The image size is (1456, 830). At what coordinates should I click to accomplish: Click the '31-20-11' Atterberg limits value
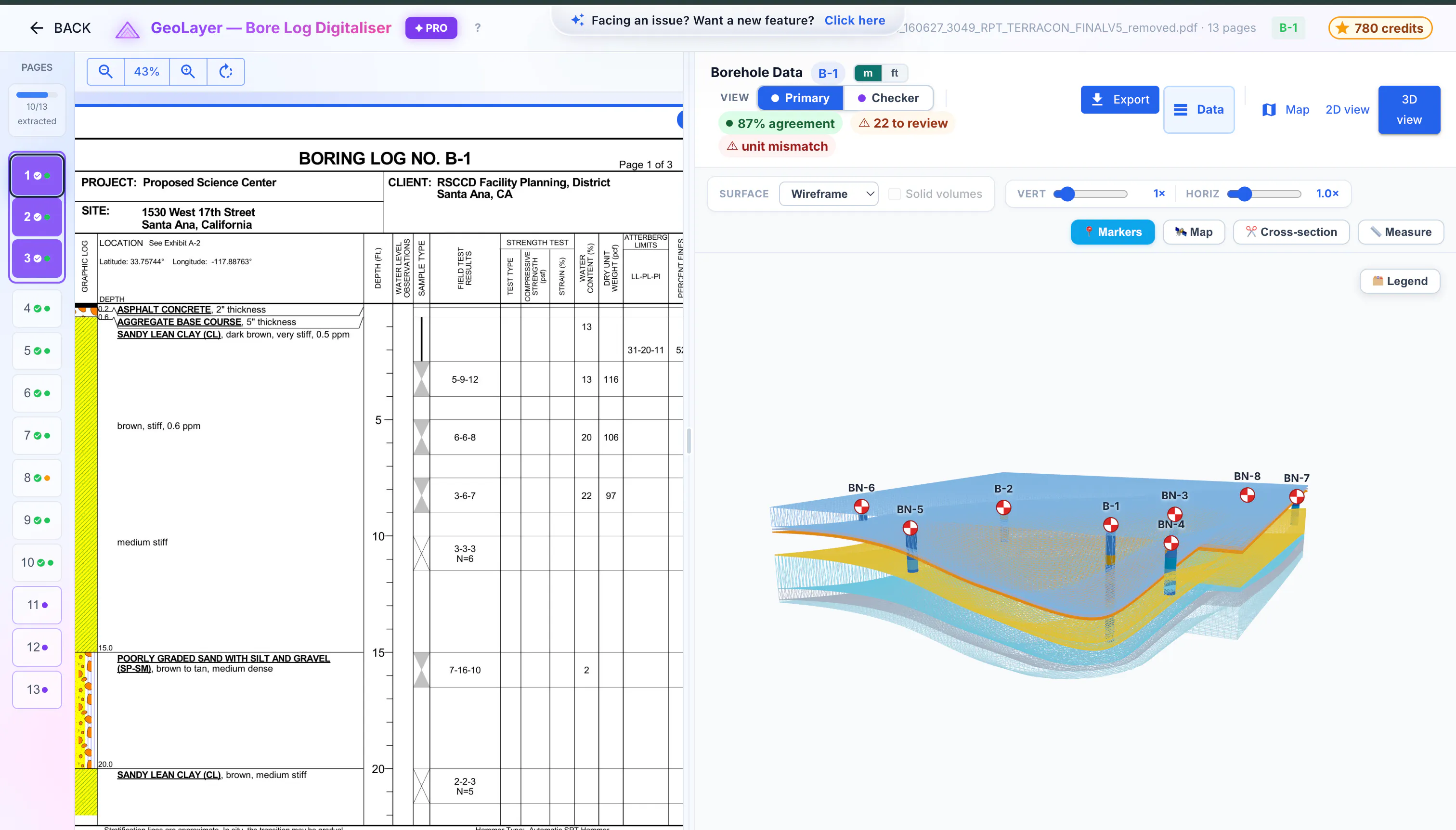[645, 350]
